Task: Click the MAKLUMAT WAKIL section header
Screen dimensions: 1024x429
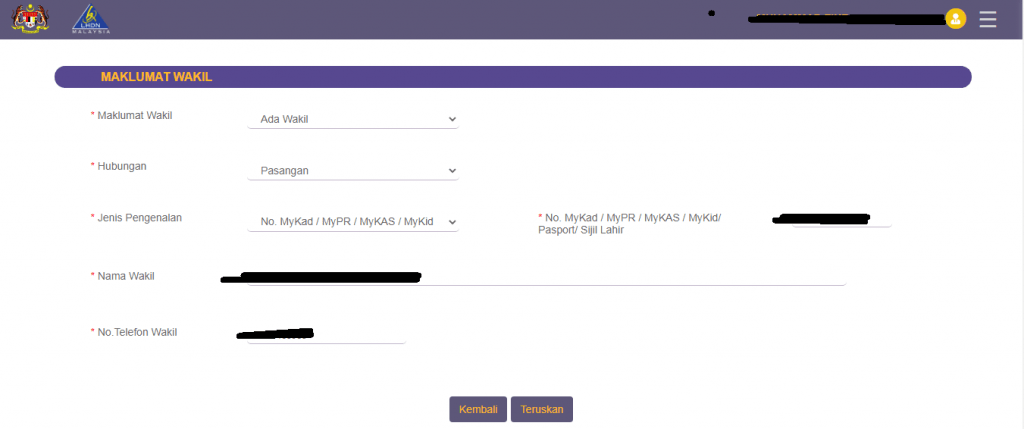Action: [156, 77]
